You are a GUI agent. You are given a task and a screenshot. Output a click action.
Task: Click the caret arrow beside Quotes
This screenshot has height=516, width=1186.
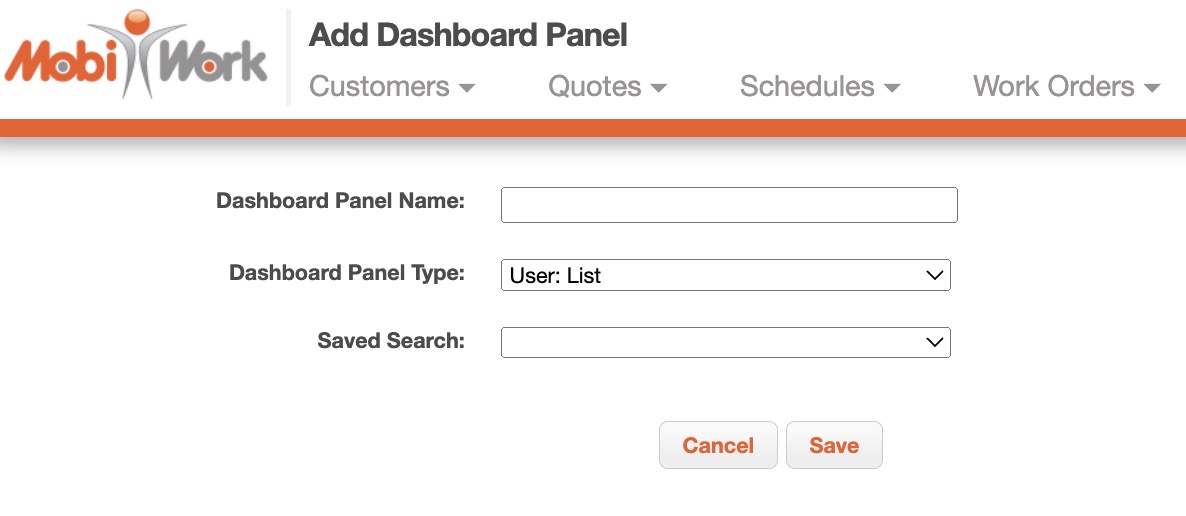pyautogui.click(x=658, y=89)
